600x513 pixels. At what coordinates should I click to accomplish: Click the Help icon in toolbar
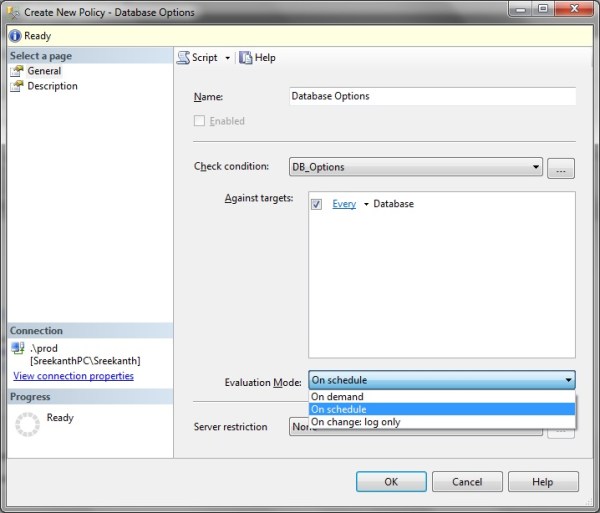246,58
